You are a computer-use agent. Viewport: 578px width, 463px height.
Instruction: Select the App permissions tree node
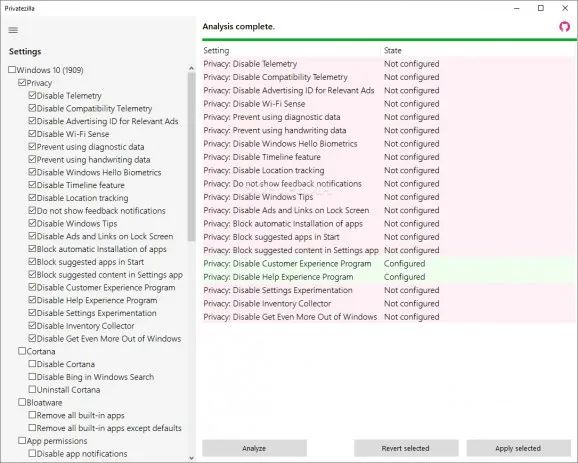pyautogui.click(x=57, y=441)
